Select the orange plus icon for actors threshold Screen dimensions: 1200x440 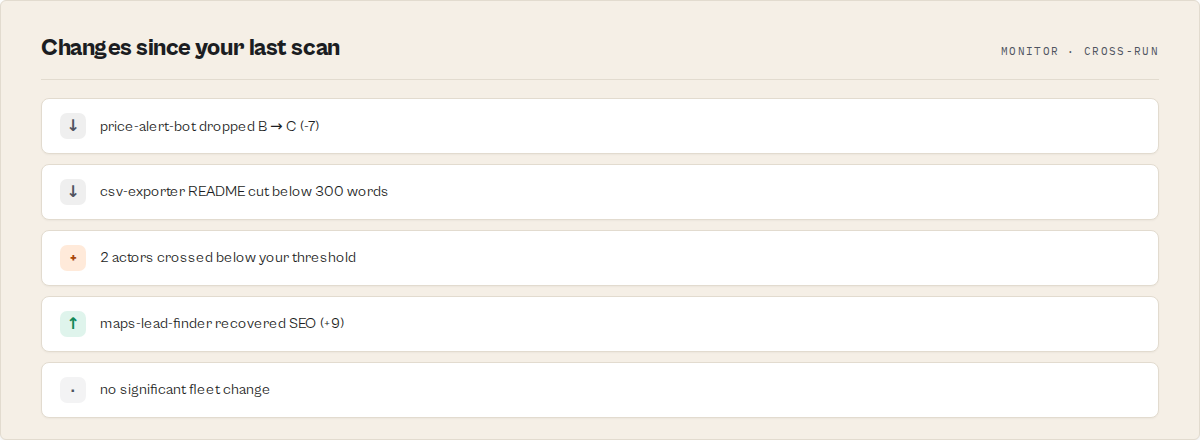coord(73,258)
